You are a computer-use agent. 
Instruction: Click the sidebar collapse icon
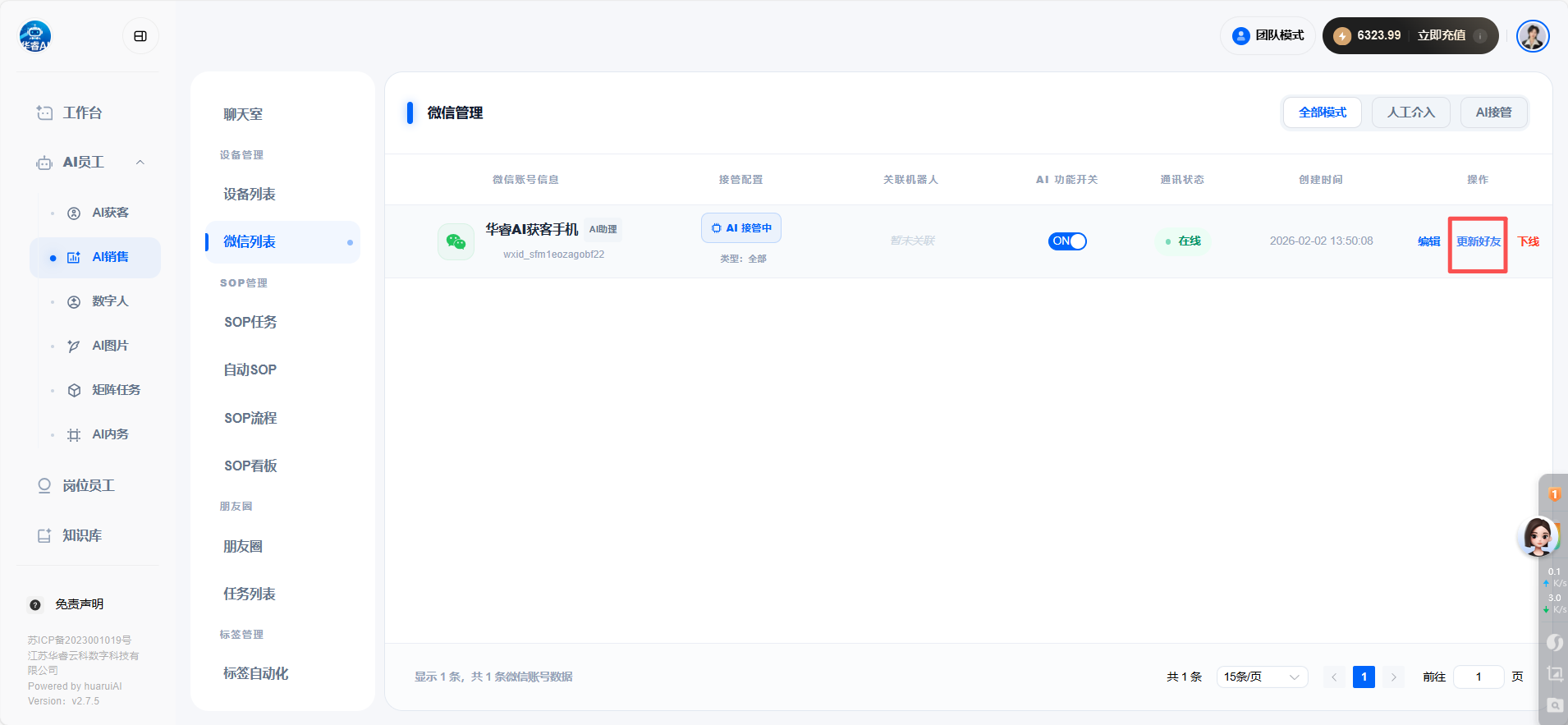tap(140, 36)
